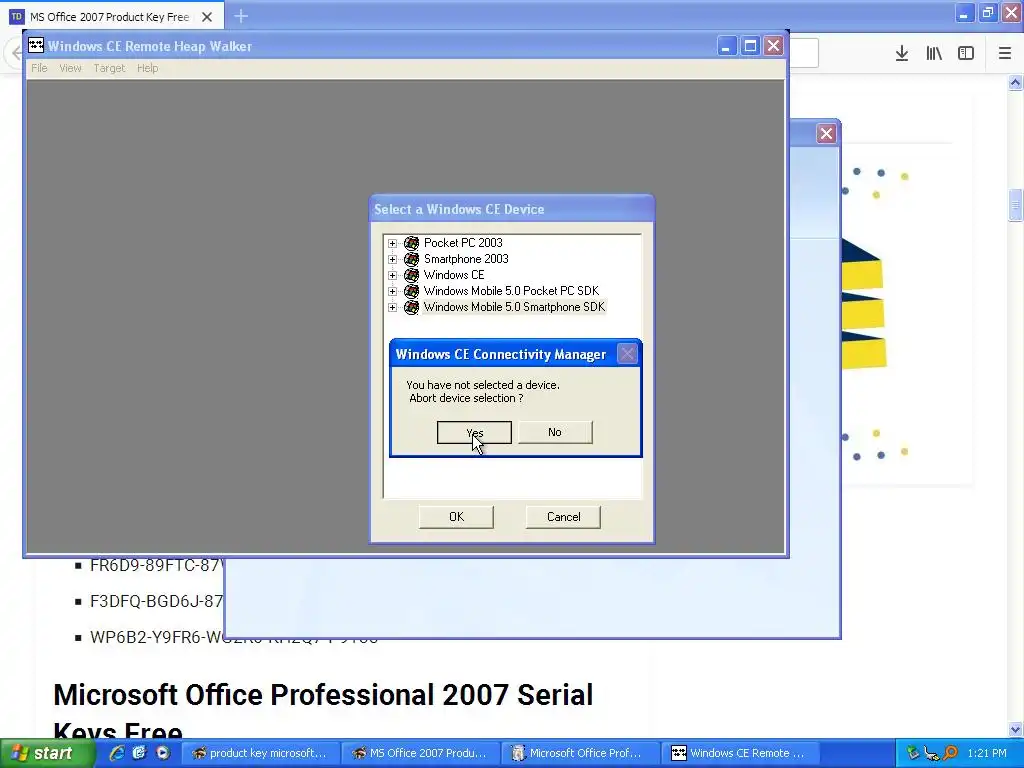Click Yes to abort device selection
Viewport: 1024px width, 768px height.
coord(474,432)
